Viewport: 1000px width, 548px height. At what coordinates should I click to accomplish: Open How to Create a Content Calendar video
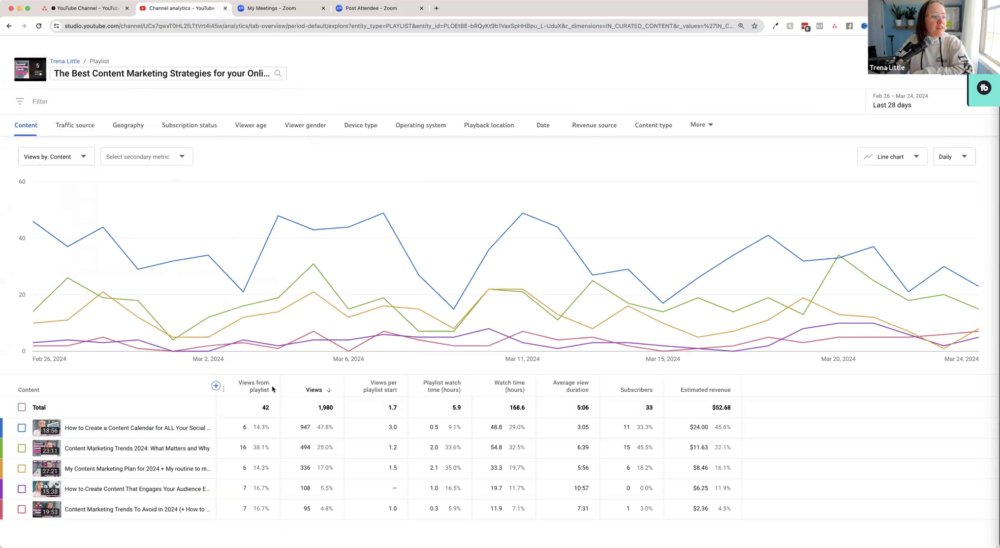click(137, 427)
